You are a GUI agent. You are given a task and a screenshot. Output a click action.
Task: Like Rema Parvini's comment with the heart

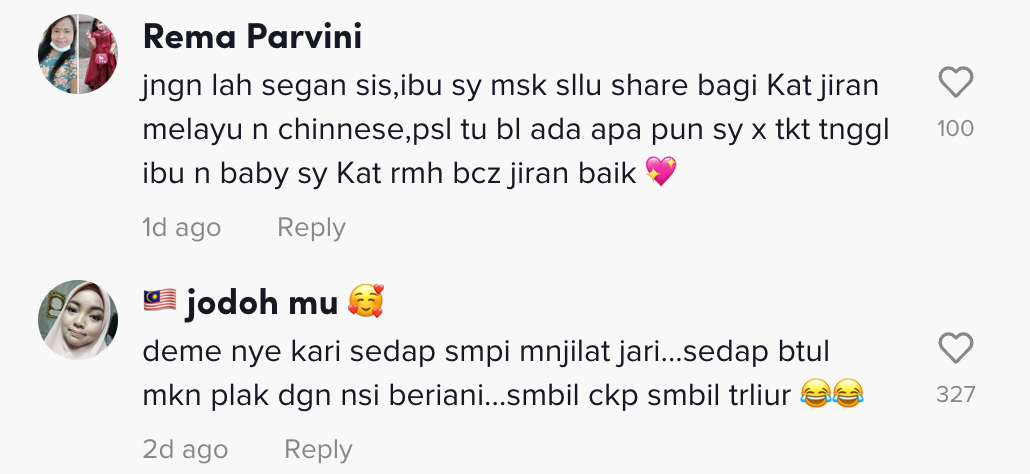point(955,82)
